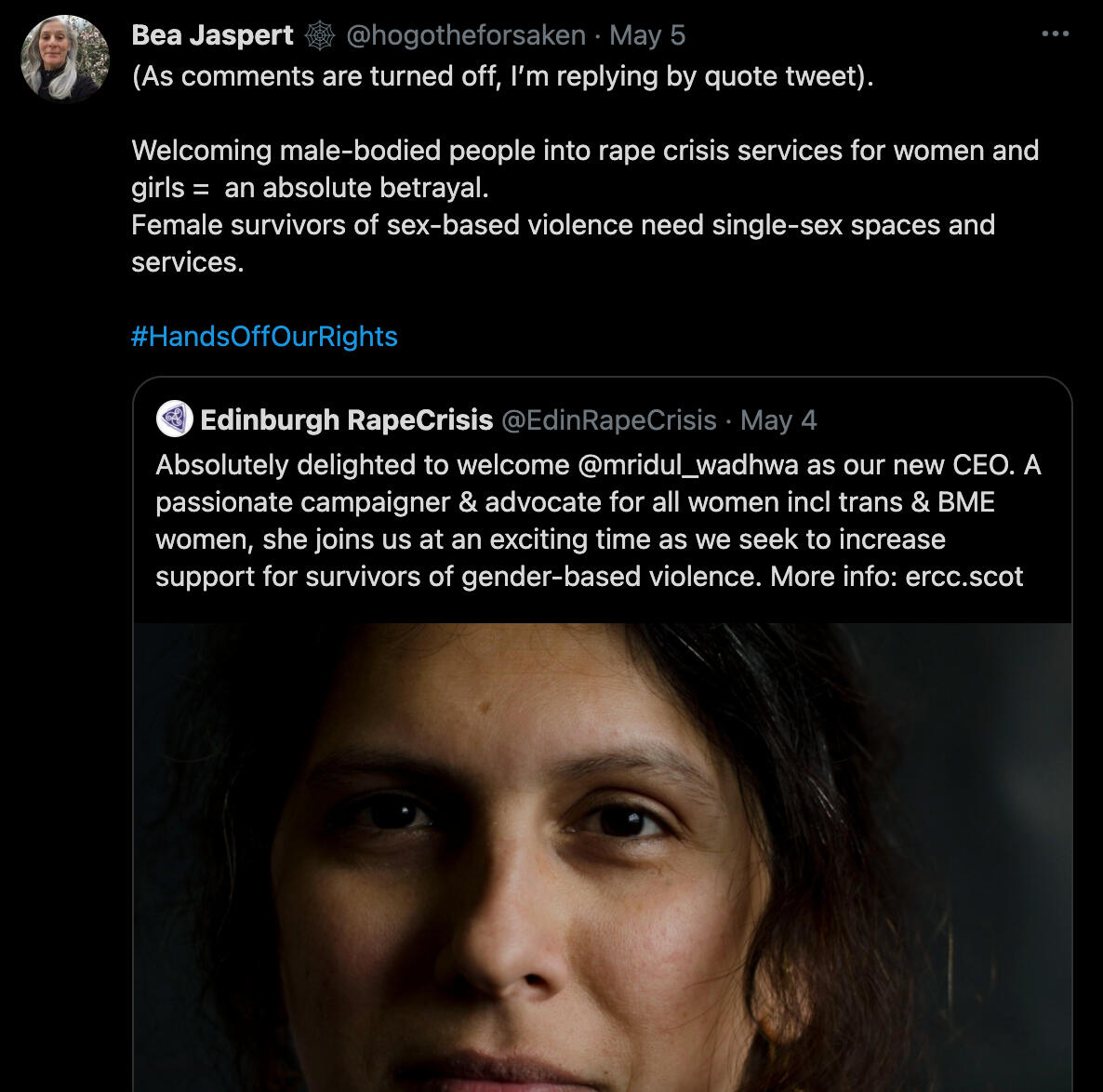Open the May 5 tweet timestamp

point(647,35)
